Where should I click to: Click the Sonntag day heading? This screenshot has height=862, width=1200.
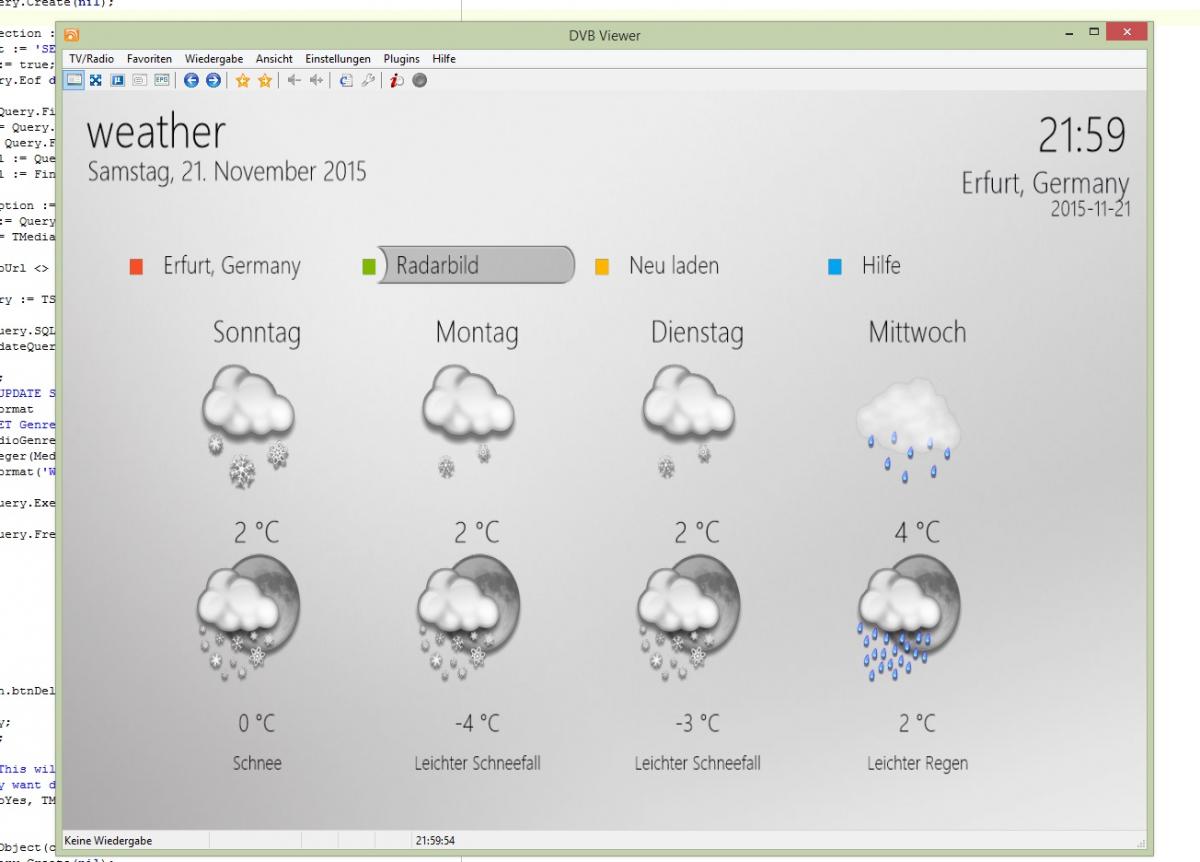[257, 333]
